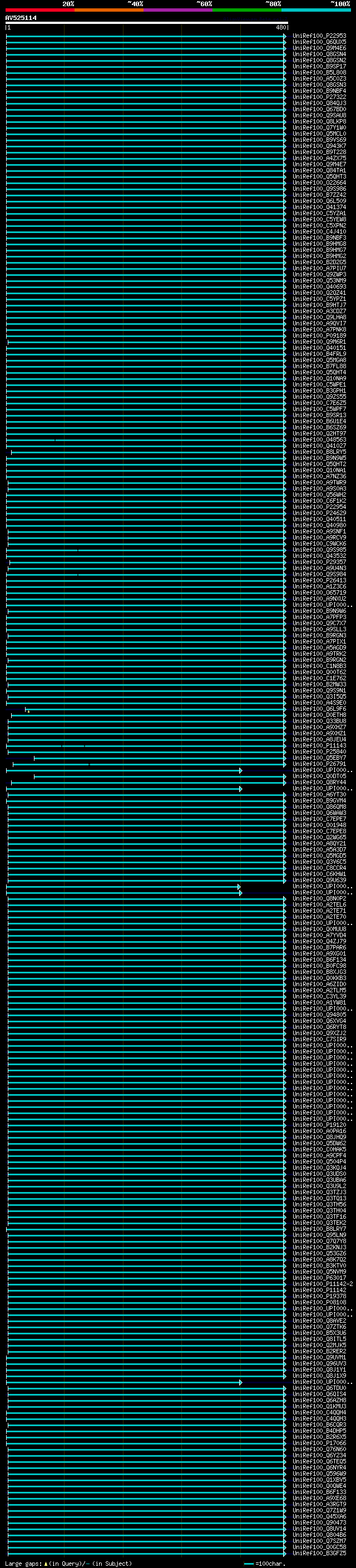This screenshot has width=356, height=1568.
Task: Select the UniRef100_B3GFZ5 label
Action: click(x=319, y=1553)
